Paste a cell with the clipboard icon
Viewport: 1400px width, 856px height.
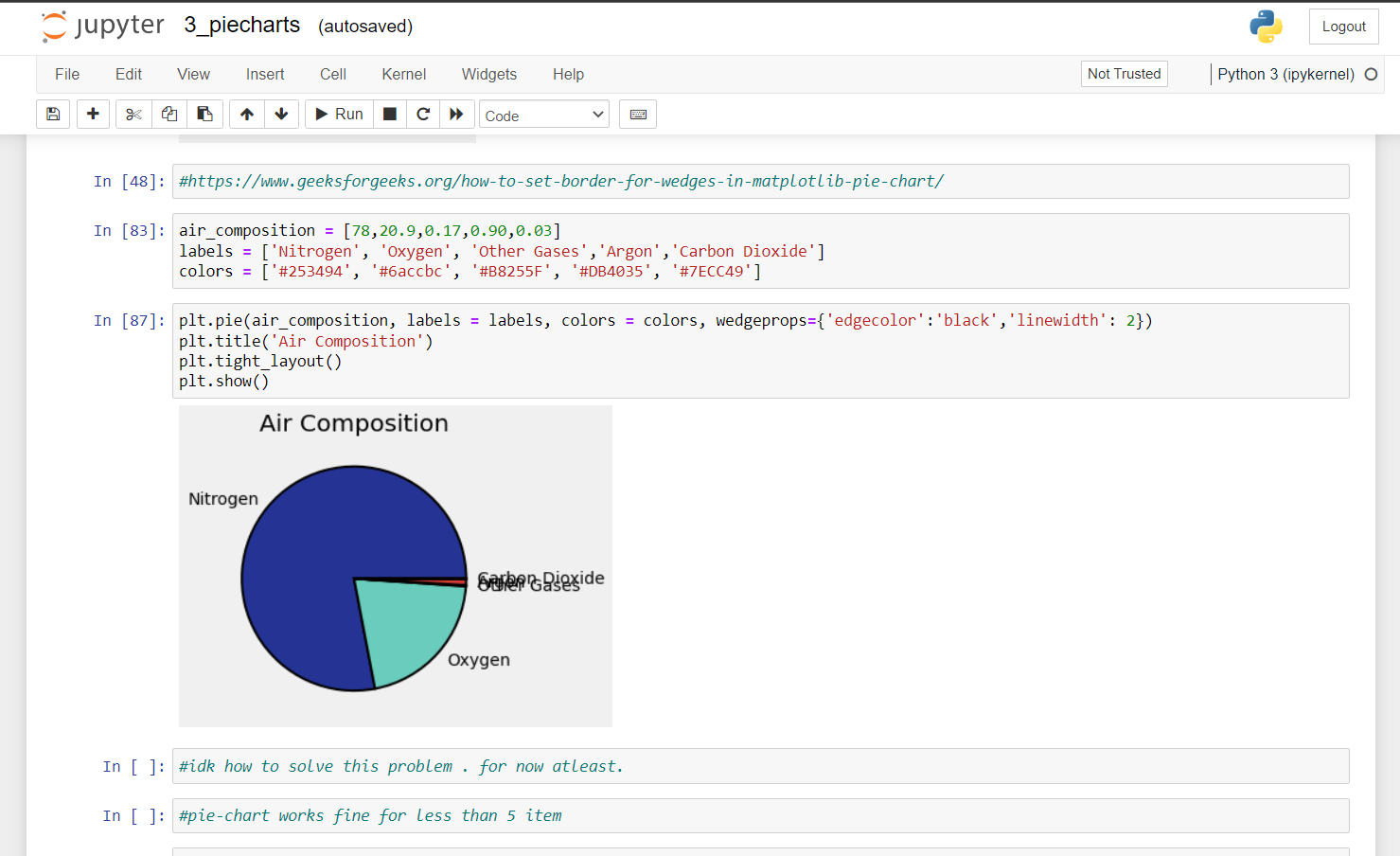[x=205, y=114]
